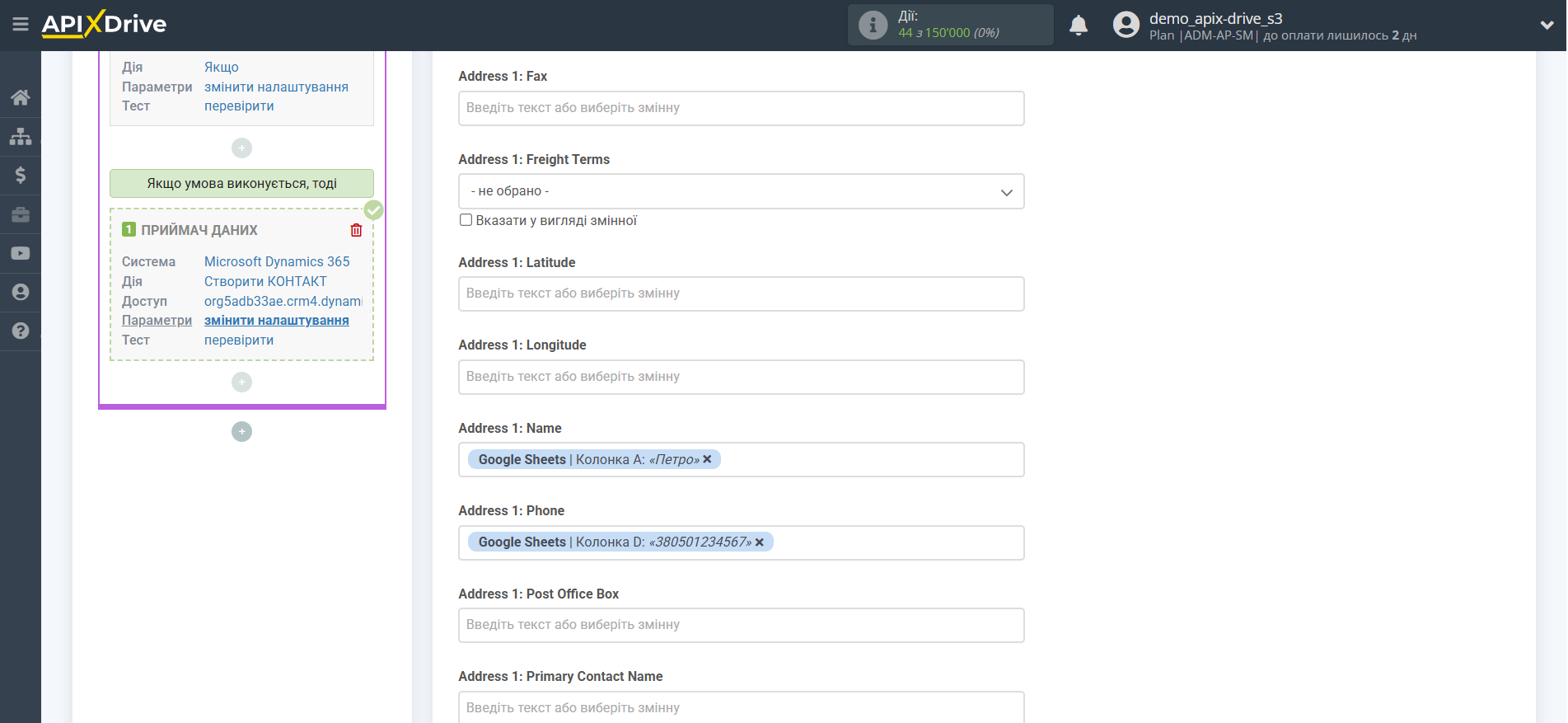Open the billing dollar icon
Image resolution: width=1568 pixels, height=723 pixels.
[x=21, y=175]
